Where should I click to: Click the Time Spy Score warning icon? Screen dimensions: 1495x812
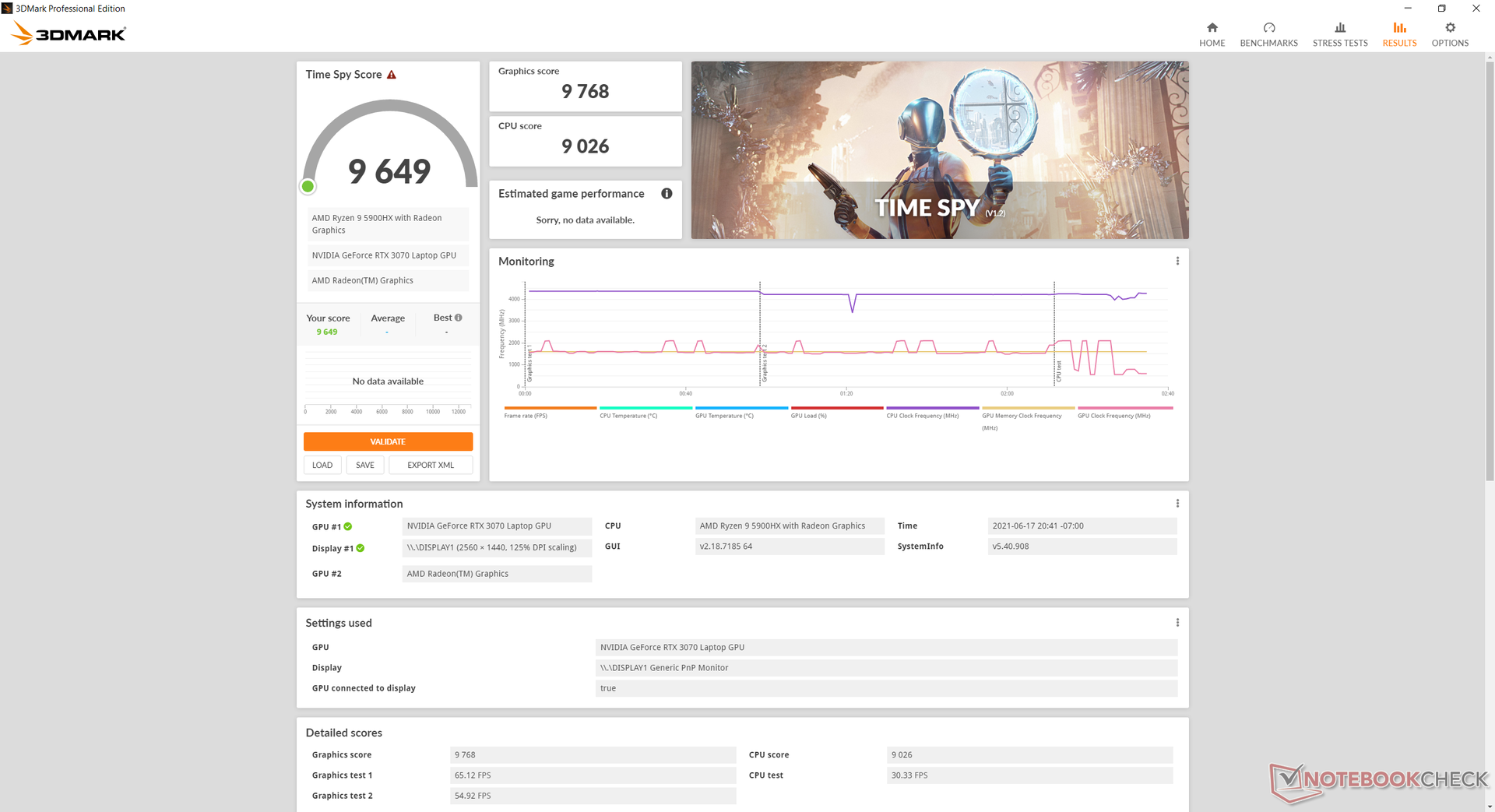coord(392,75)
